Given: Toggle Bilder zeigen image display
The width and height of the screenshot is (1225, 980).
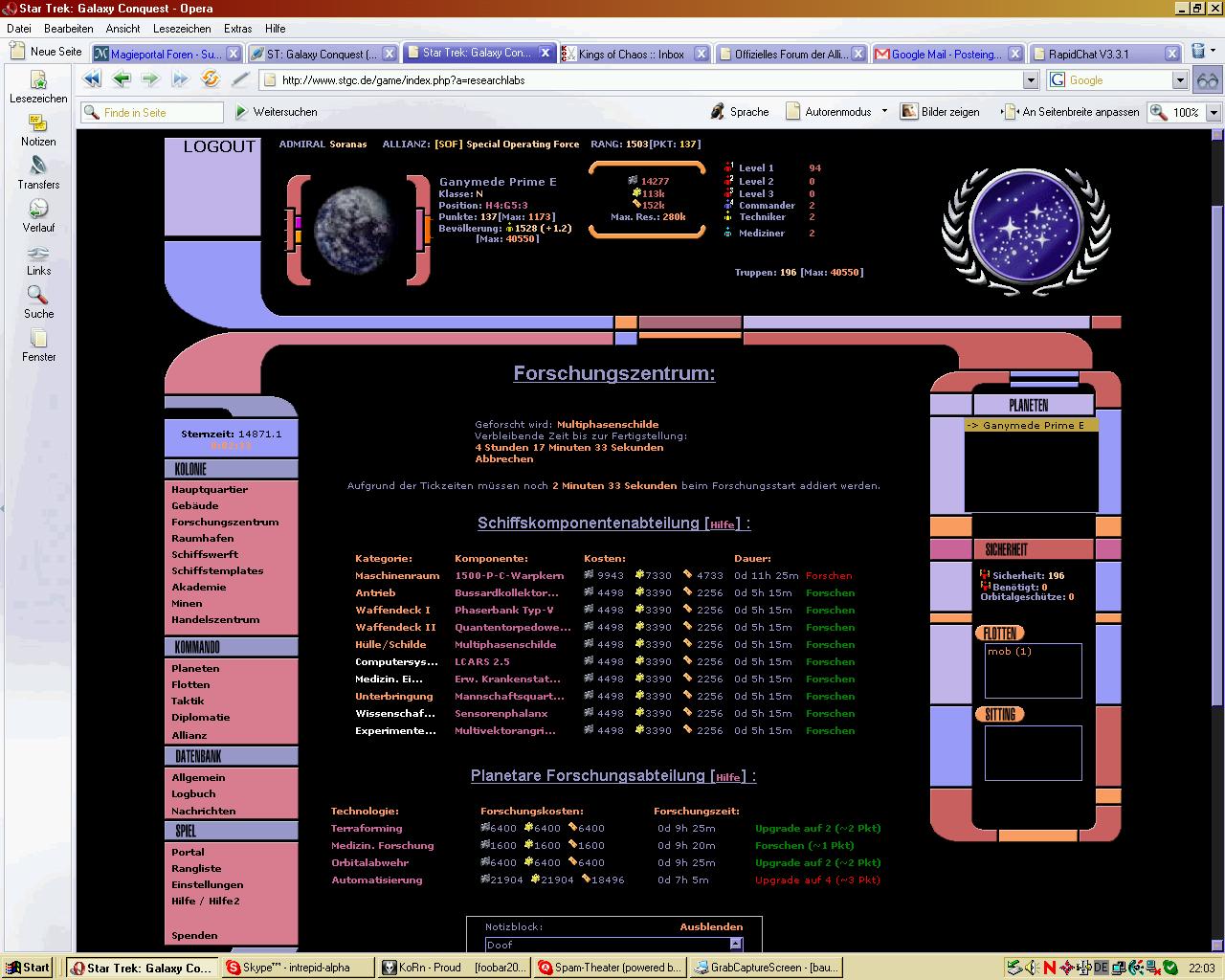Looking at the screenshot, I should coord(939,112).
